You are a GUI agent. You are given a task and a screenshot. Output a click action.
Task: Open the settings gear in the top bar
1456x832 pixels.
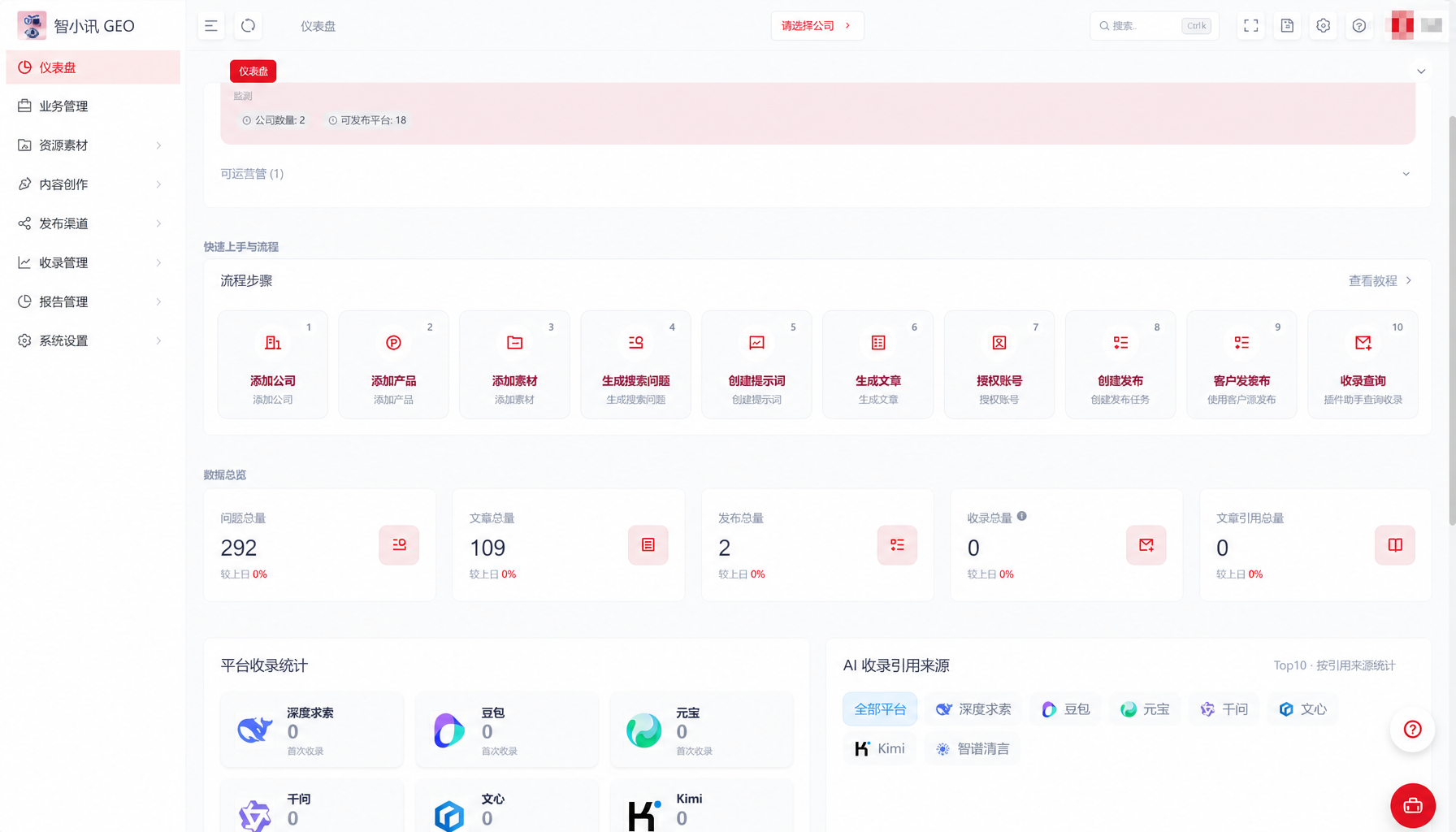click(1324, 26)
